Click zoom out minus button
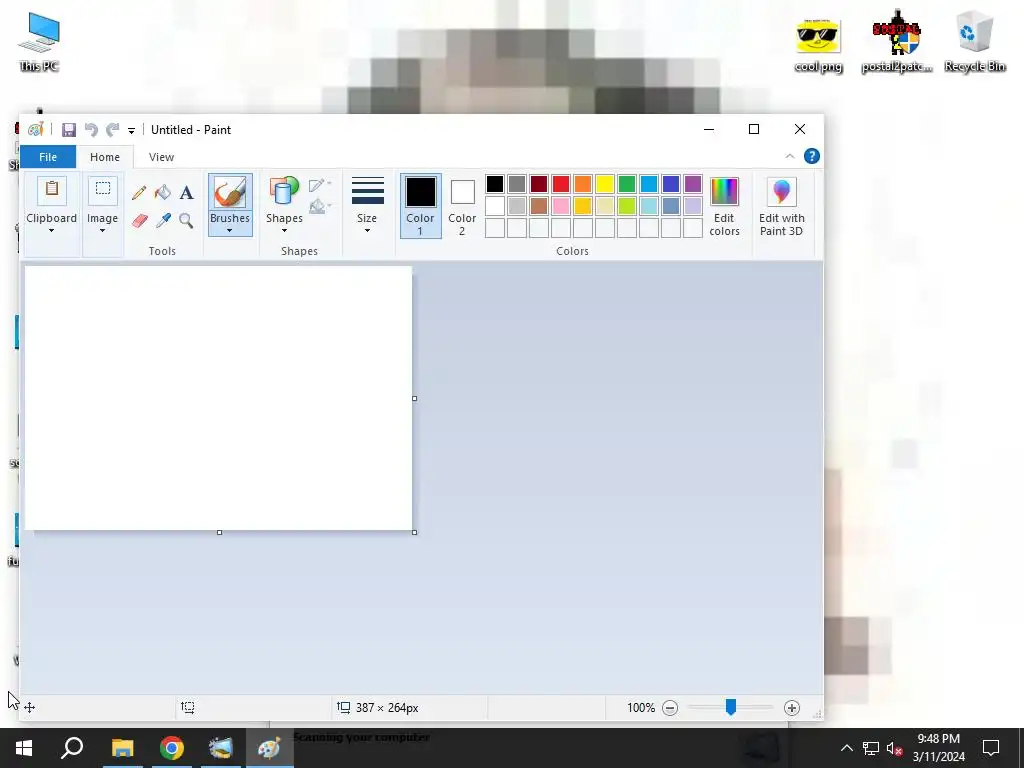The width and height of the screenshot is (1024, 768). 669,708
